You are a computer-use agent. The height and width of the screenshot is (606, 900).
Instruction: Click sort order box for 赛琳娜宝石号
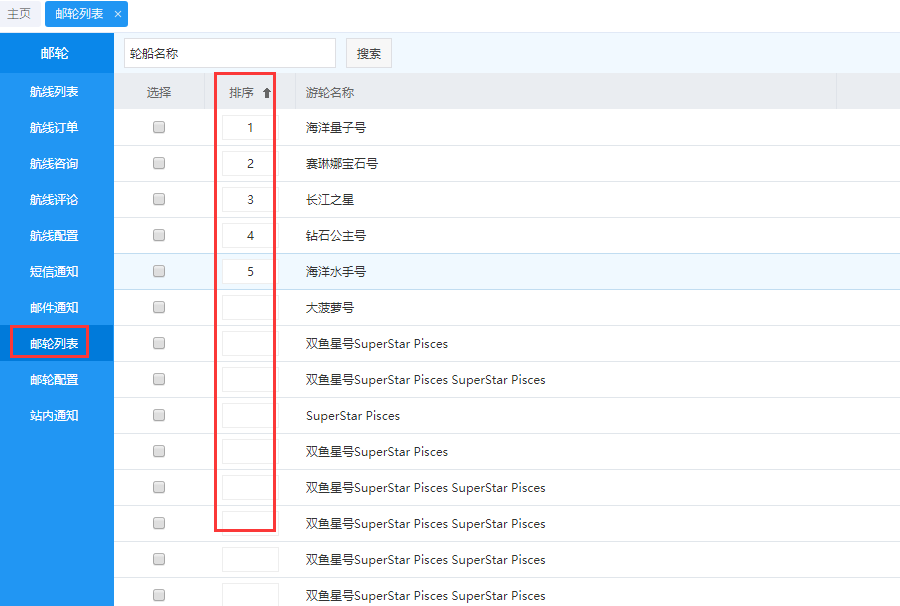(x=250, y=164)
